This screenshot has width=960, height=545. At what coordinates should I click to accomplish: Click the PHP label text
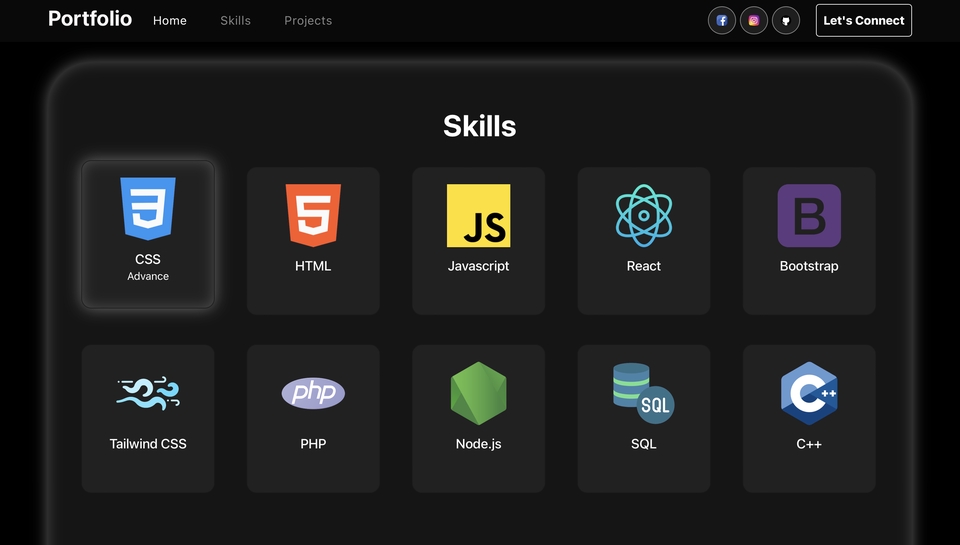click(313, 443)
